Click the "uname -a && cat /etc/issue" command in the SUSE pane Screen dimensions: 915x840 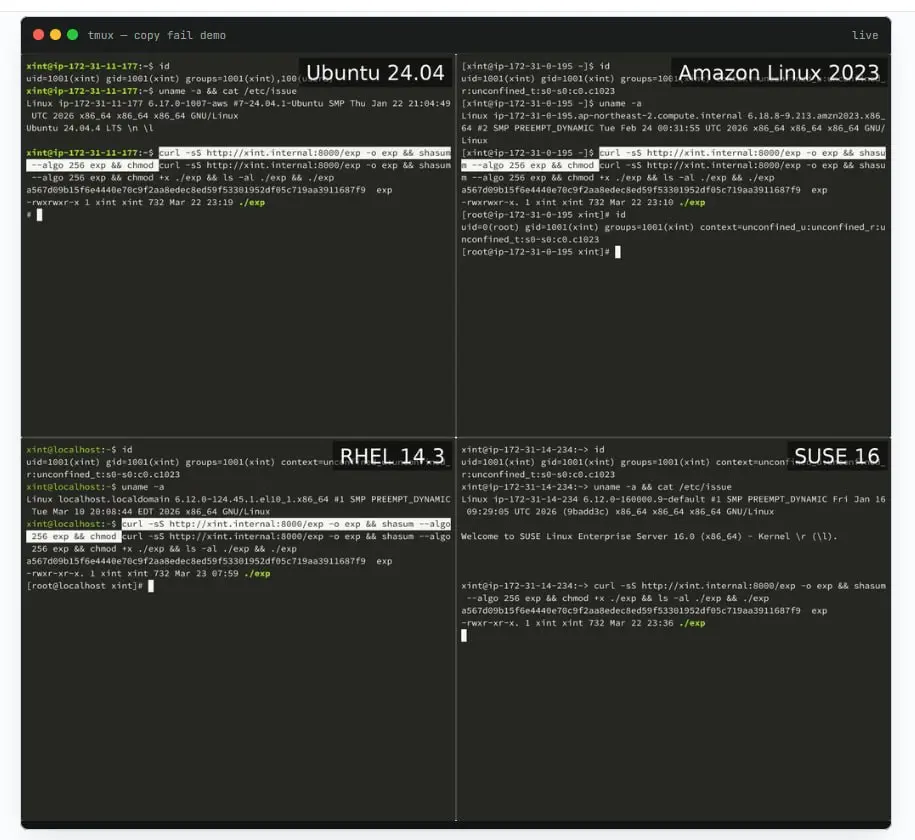click(662, 487)
